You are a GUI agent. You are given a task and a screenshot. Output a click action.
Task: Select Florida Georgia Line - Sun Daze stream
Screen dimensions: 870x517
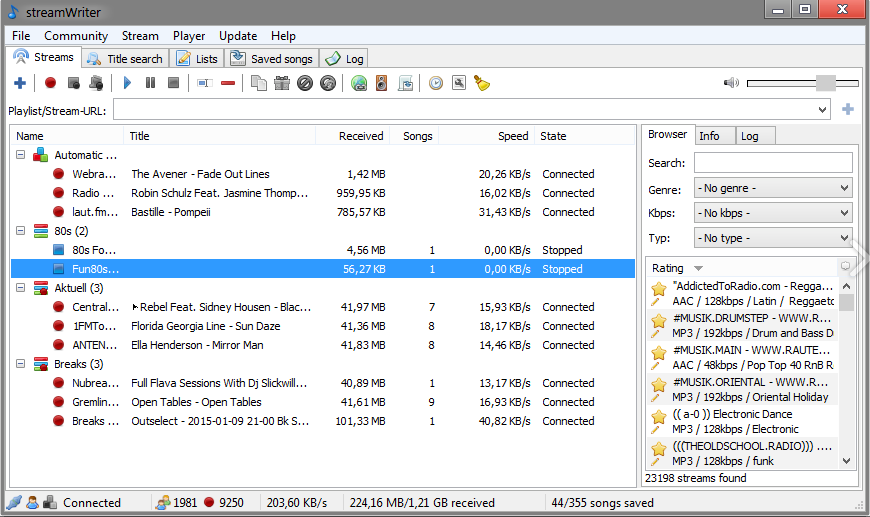click(323, 326)
